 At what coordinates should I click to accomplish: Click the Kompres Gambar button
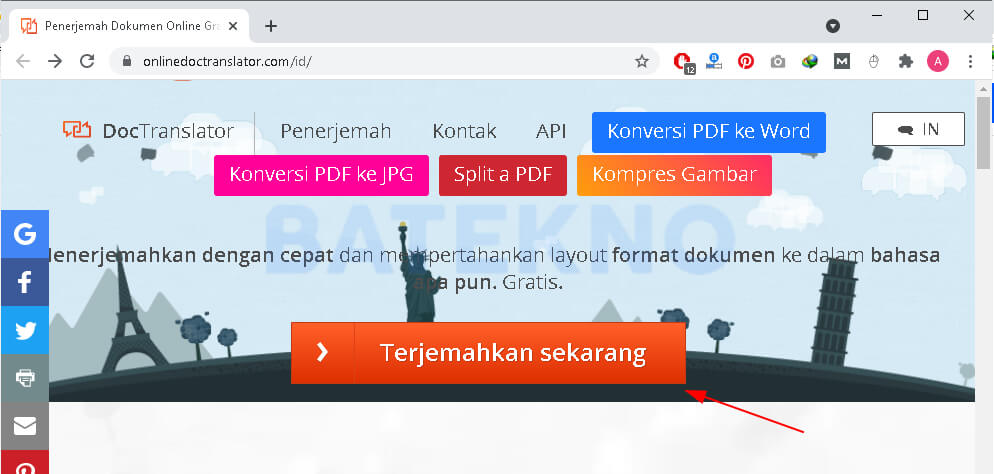pos(674,175)
